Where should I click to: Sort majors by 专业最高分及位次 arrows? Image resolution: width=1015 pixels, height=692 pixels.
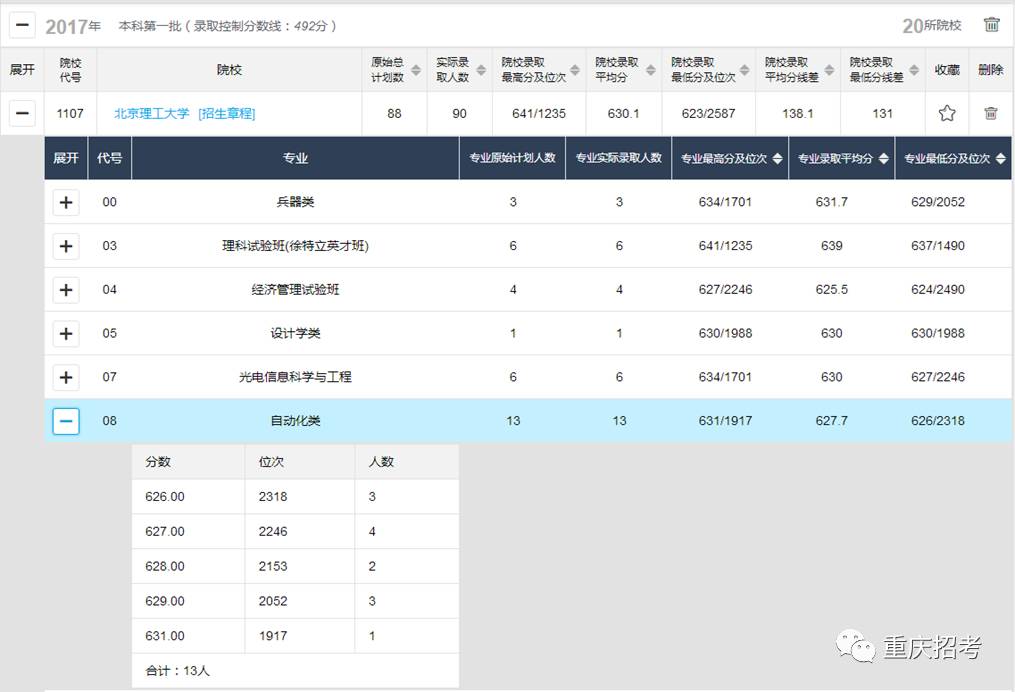(x=777, y=158)
